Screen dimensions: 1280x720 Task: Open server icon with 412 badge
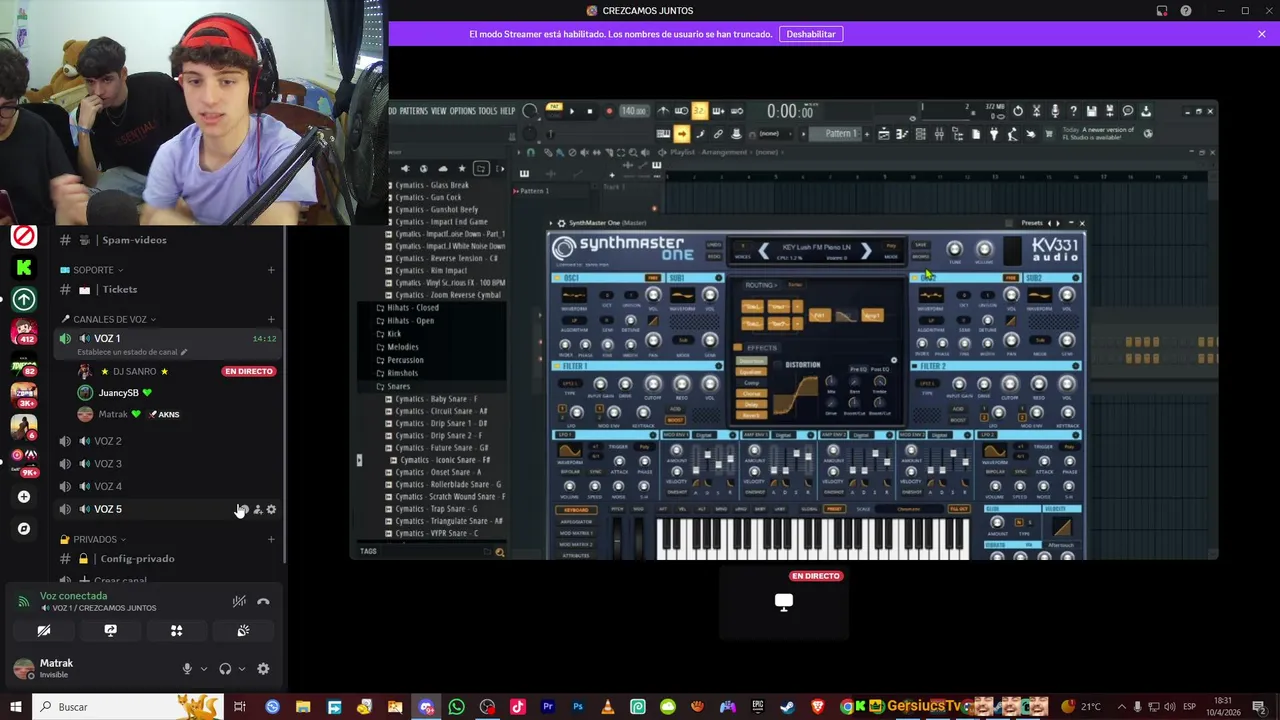24,331
